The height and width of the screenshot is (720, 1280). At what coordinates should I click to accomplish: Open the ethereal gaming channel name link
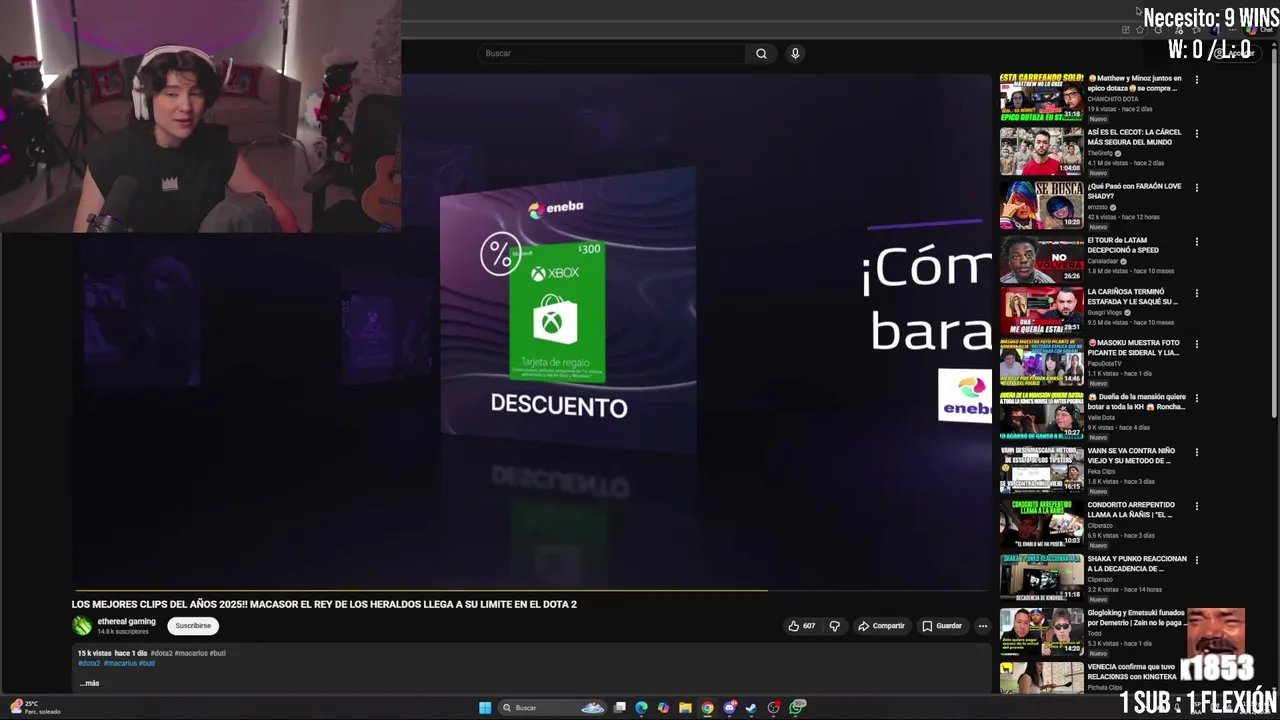126,622
